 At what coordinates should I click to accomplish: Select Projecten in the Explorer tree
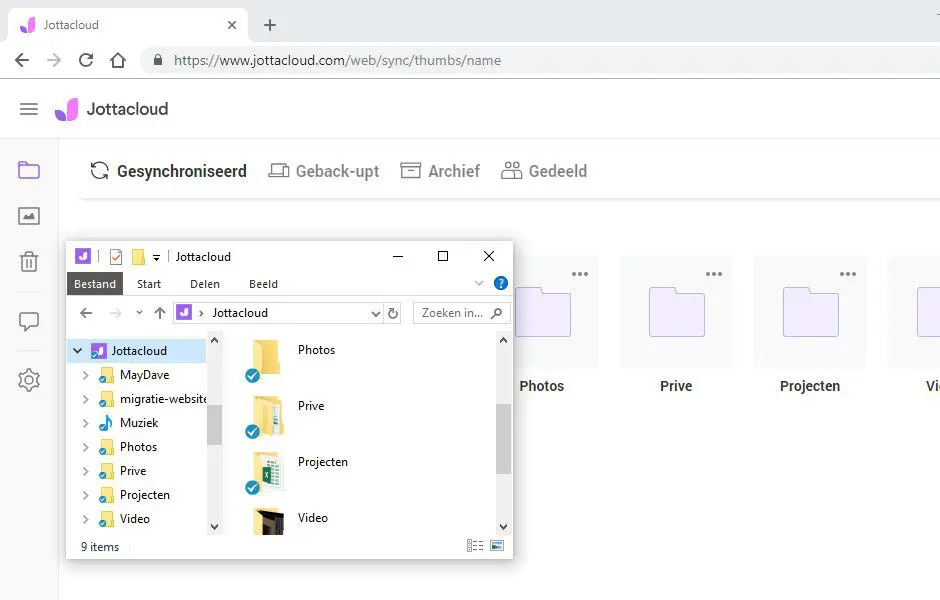click(144, 495)
